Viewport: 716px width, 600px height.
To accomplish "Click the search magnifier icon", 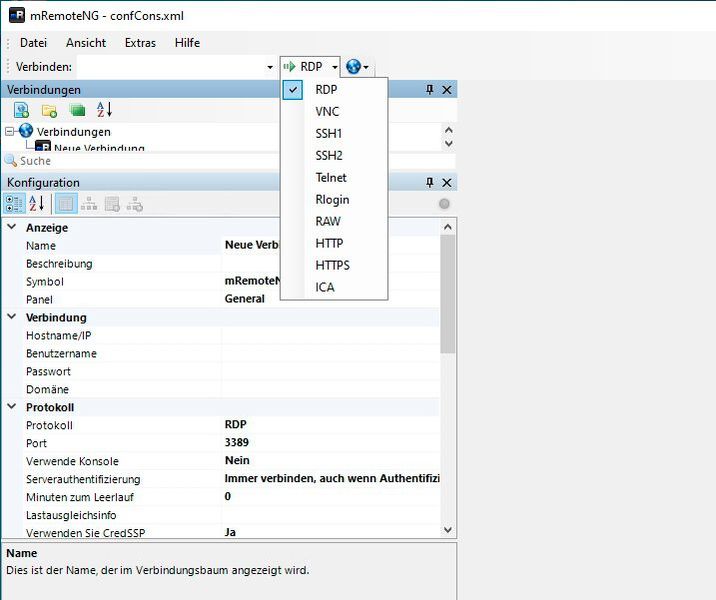I will (11, 160).
